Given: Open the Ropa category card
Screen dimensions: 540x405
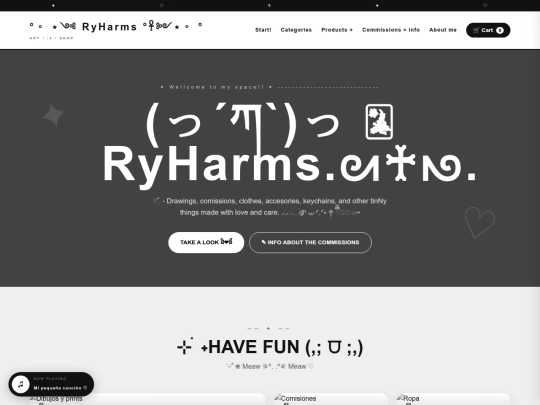Looking at the screenshot, I should pos(453,399).
